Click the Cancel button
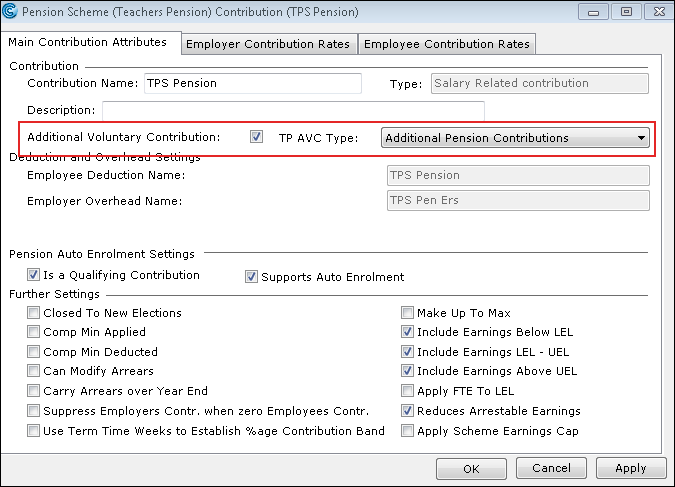Viewport: 675px width, 487px height. tap(551, 468)
